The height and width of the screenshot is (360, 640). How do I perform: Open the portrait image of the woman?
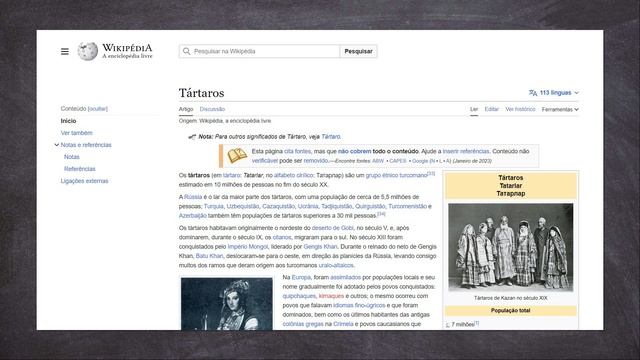click(x=227, y=304)
